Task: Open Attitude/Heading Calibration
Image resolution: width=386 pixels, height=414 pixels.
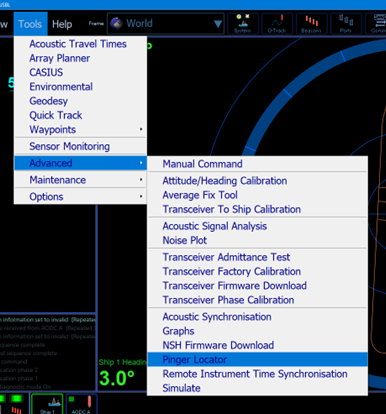Action: click(257, 181)
